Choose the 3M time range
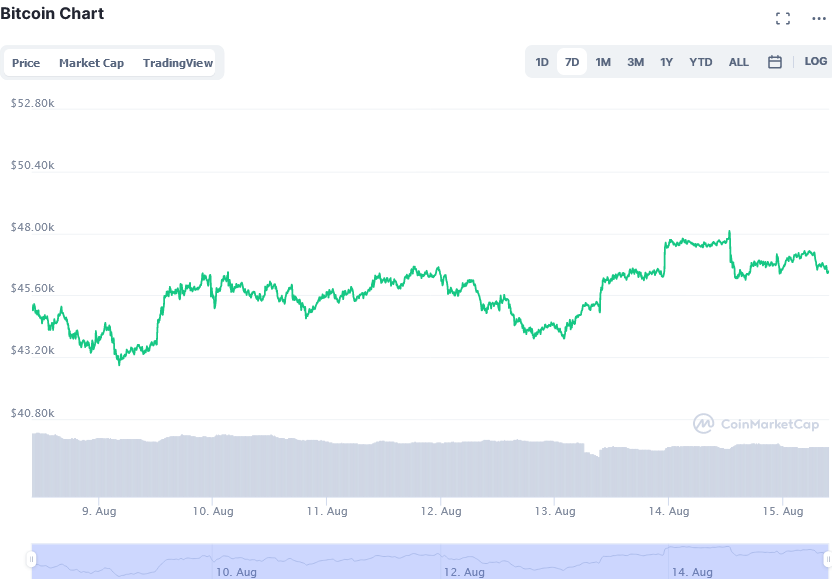Image resolution: width=832 pixels, height=579 pixels. pos(636,62)
